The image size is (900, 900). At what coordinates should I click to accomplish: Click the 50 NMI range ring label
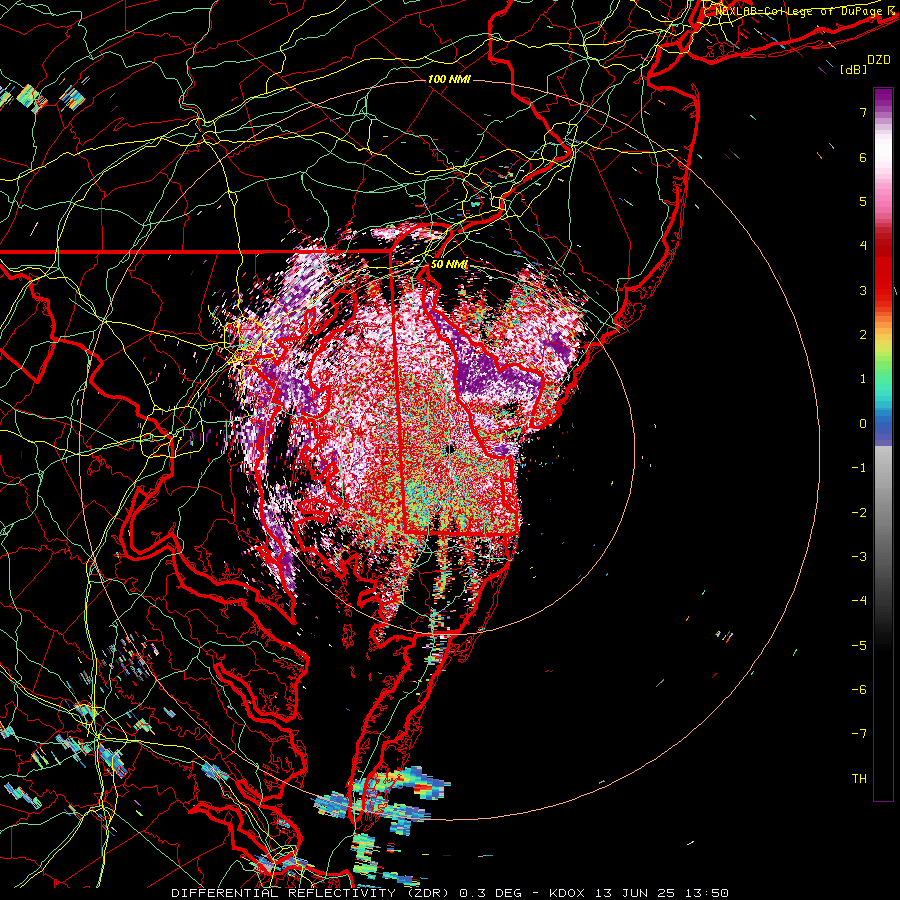pos(449,265)
